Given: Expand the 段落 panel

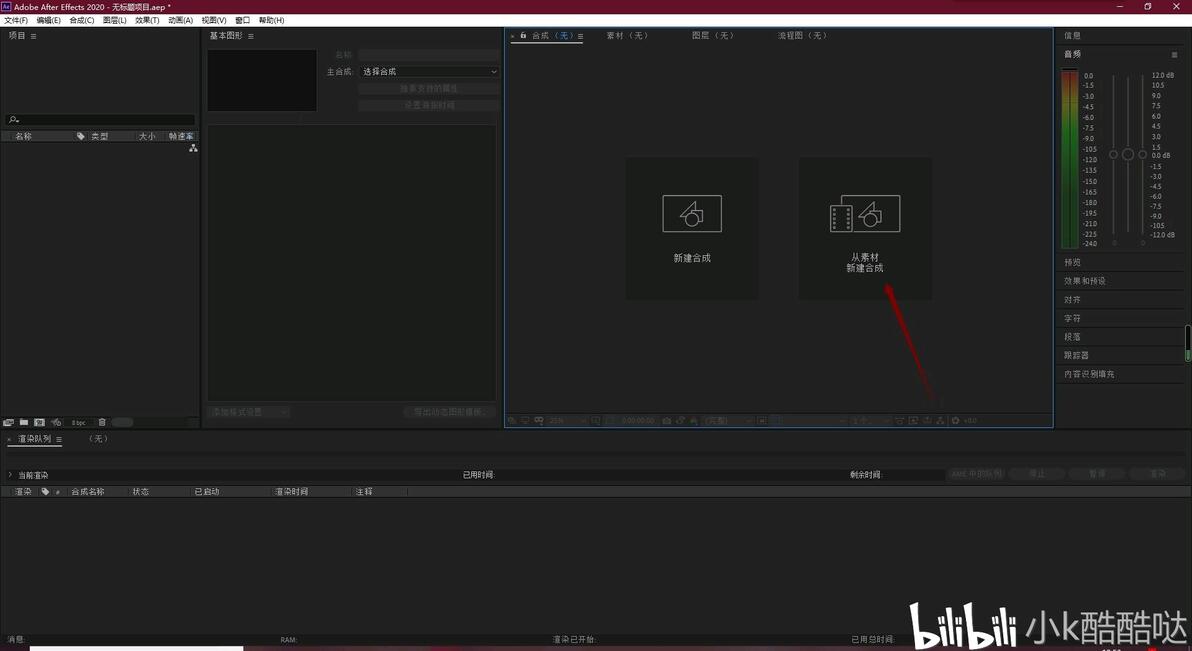Looking at the screenshot, I should 1073,337.
